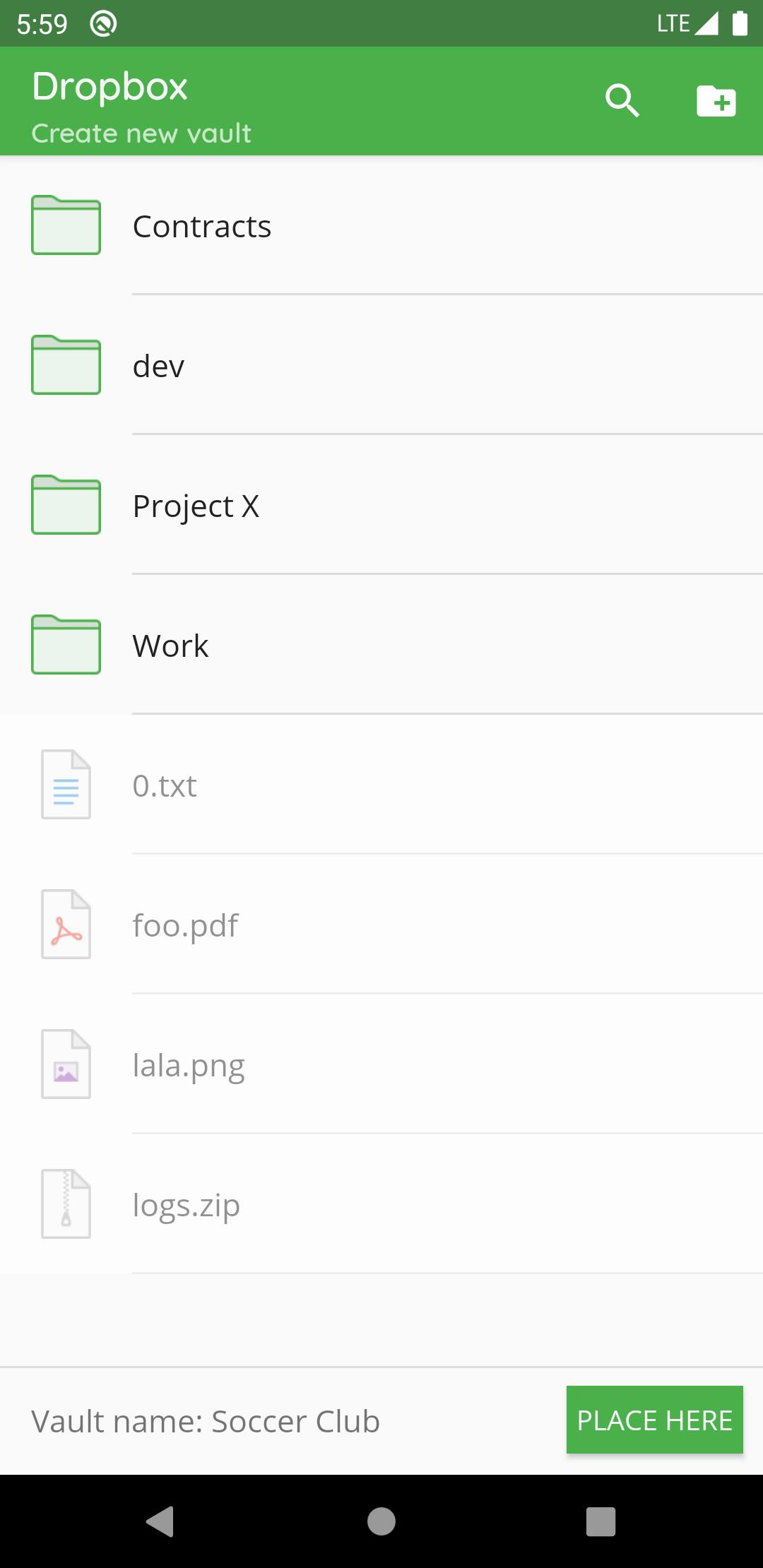Tap the Contracts folder icon

pyautogui.click(x=66, y=225)
